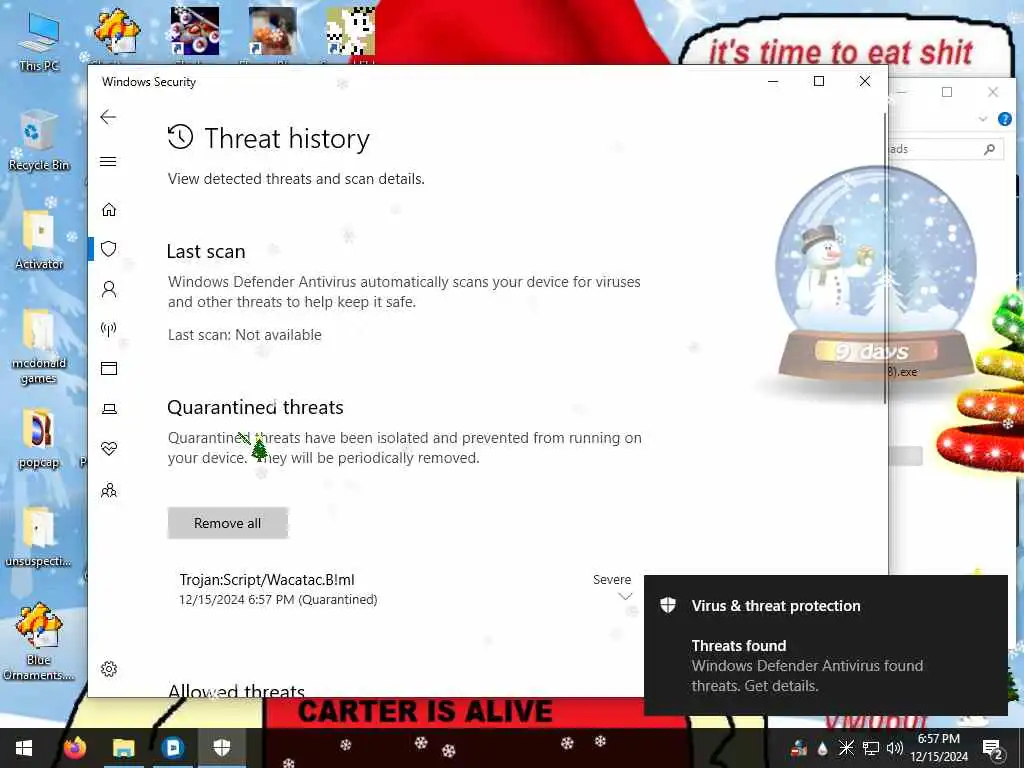
Task: Open the Activator folder on desktop
Action: pyautogui.click(x=39, y=239)
